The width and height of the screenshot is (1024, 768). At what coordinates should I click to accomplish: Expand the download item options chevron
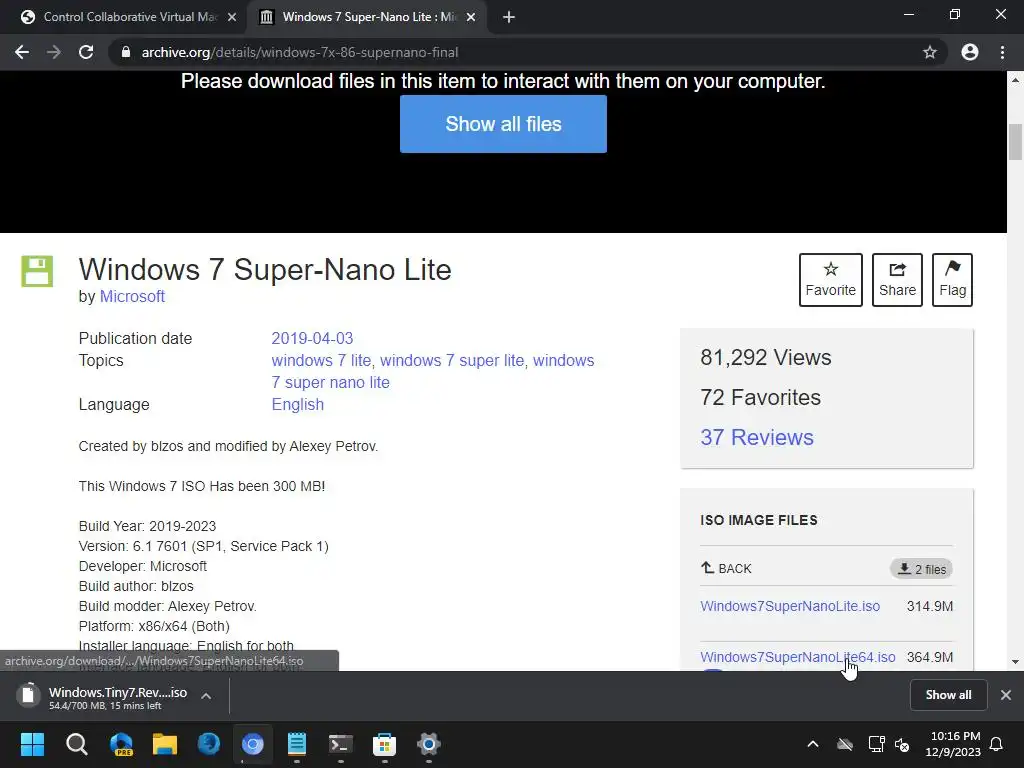[206, 696]
